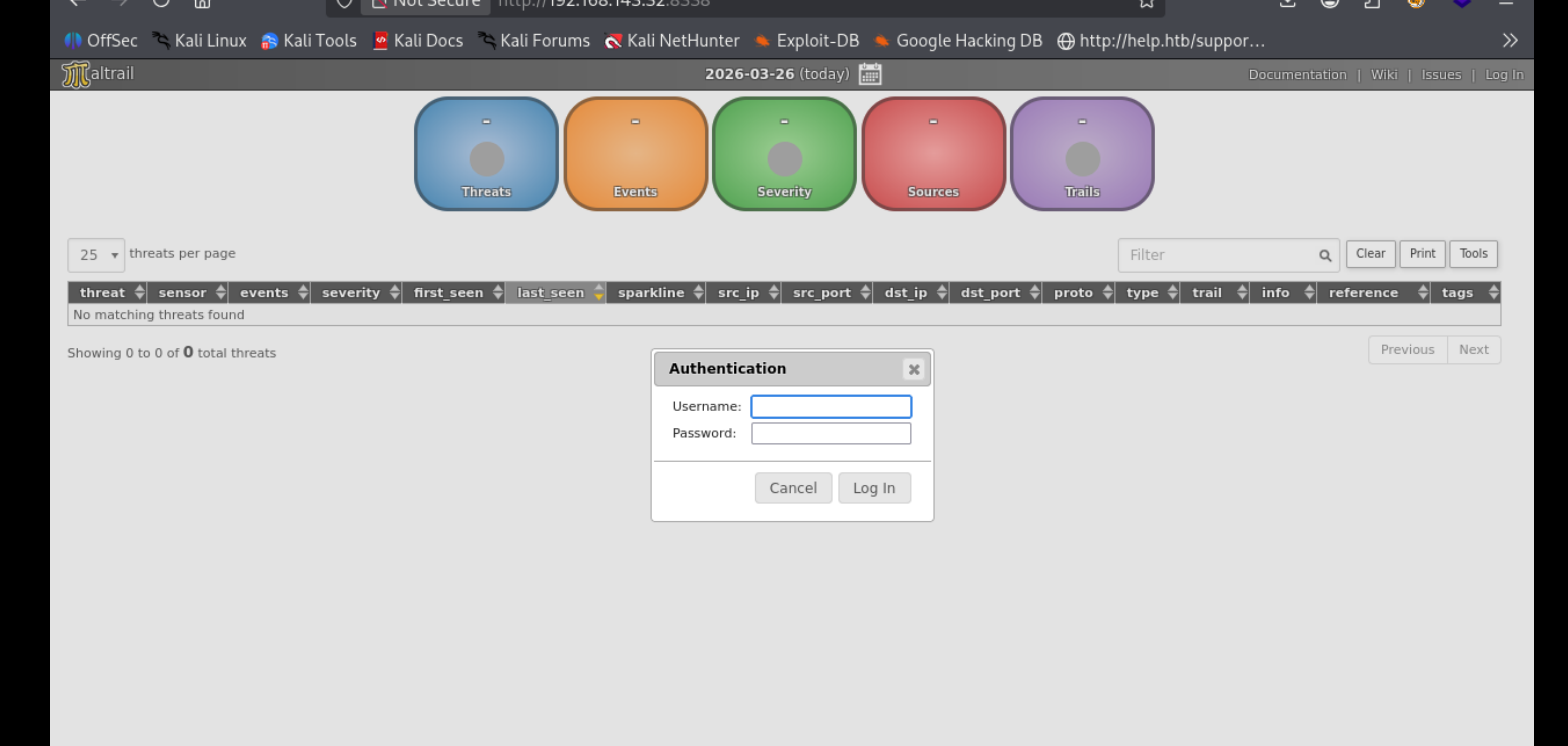Viewport: 1568px width, 746px height.
Task: Close the Authentication dialog with X
Action: [913, 369]
